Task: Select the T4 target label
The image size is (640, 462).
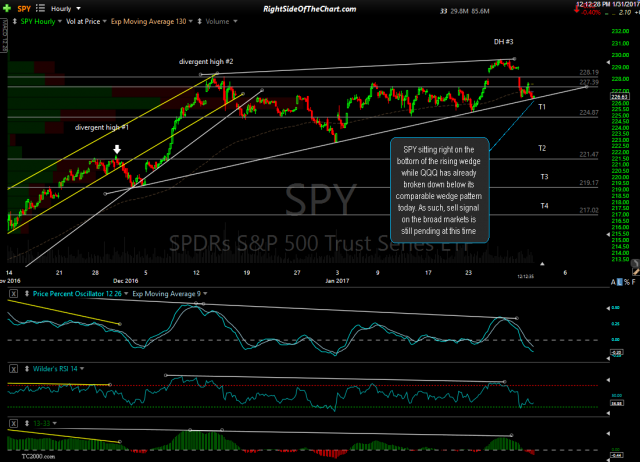Action: point(544,206)
